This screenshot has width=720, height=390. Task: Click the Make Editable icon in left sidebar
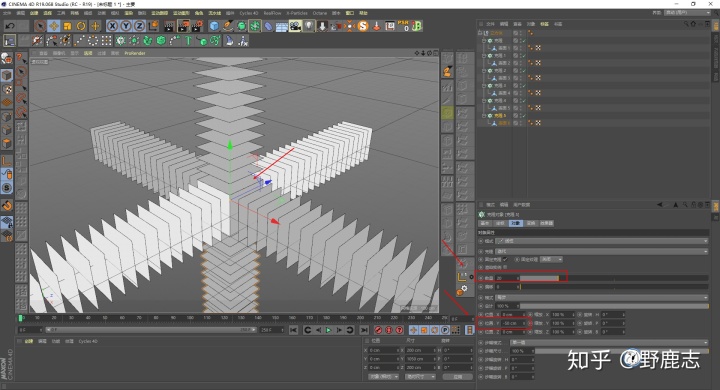[6, 58]
